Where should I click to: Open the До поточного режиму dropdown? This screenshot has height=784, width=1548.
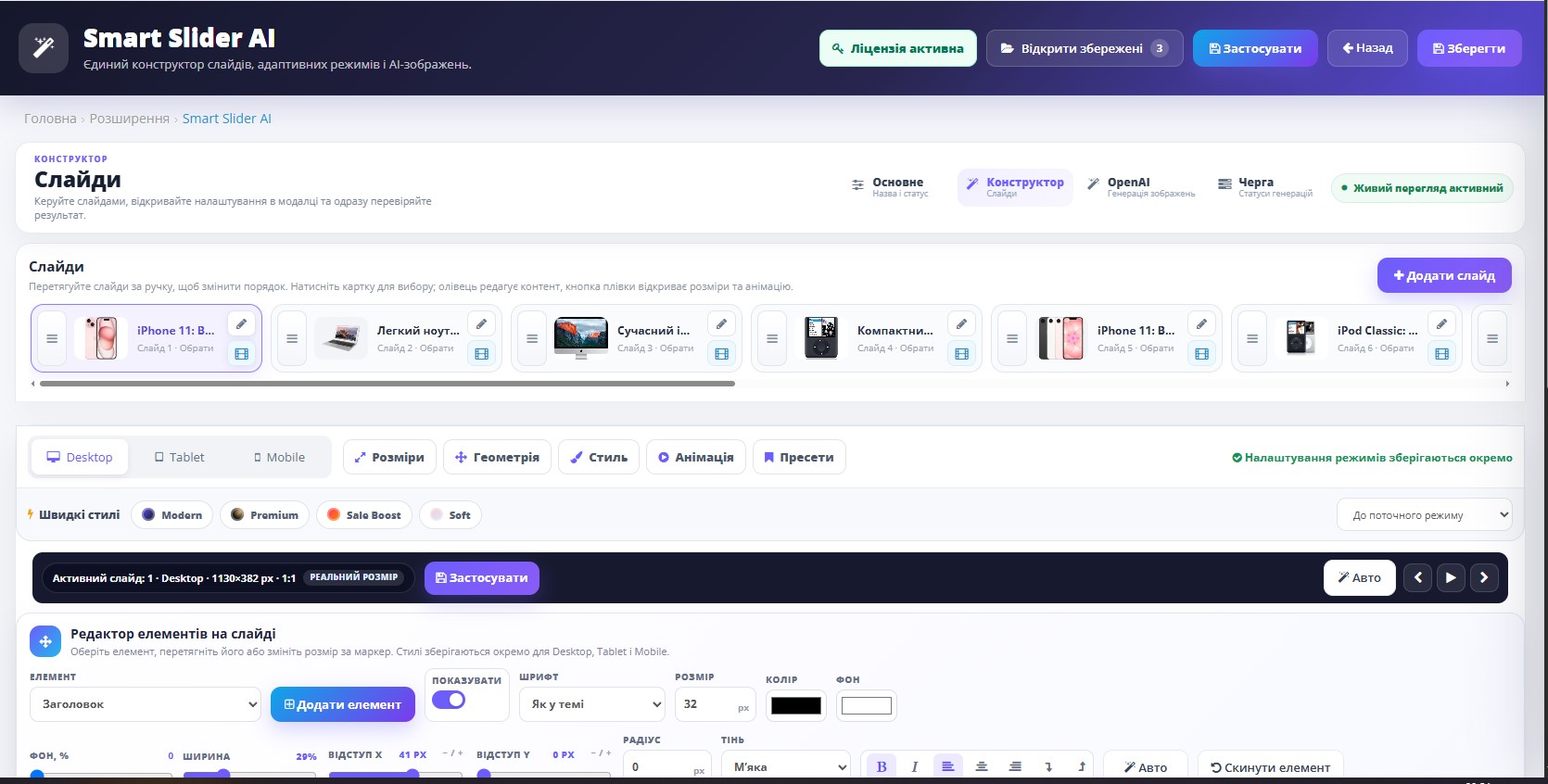point(1424,515)
